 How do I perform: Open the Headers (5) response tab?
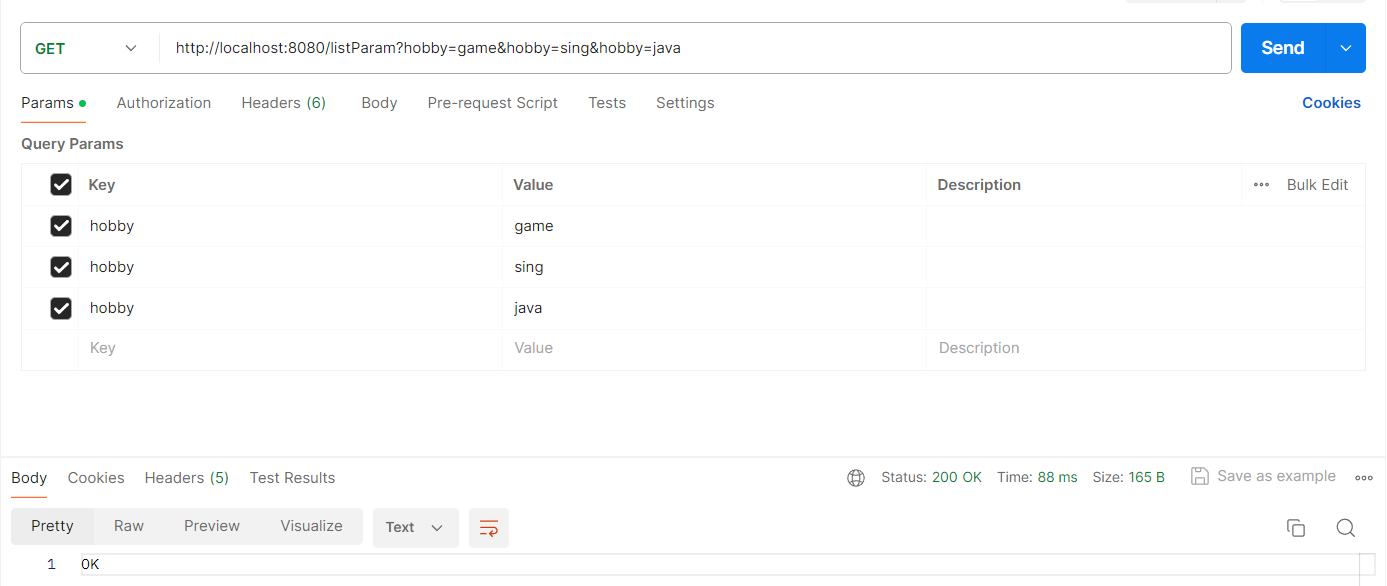coord(187,478)
